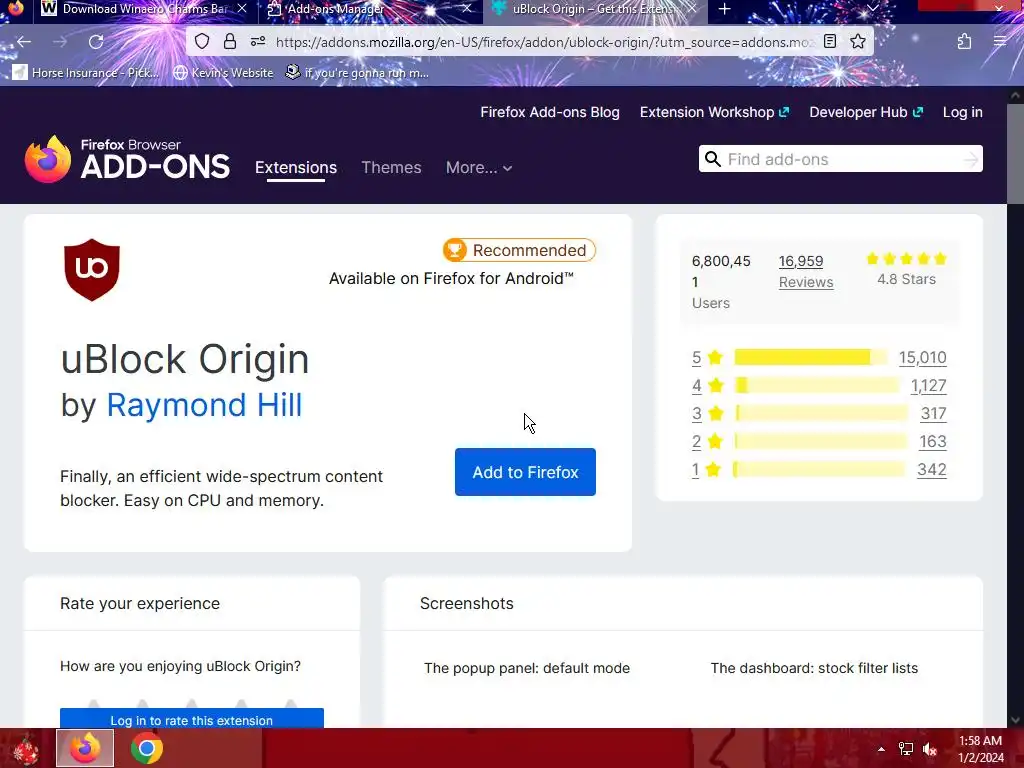Viewport: 1024px width, 768px height.
Task: Click the network tray icon
Action: 906,749
